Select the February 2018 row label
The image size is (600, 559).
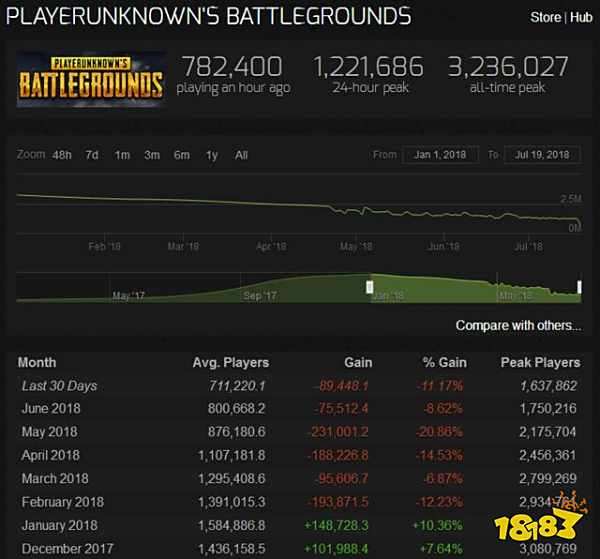pos(63,502)
